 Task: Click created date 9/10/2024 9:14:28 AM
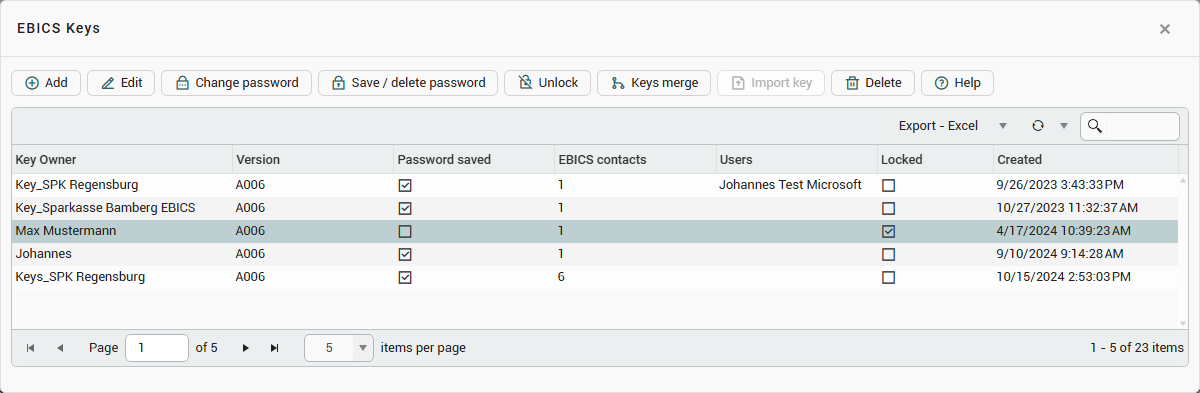pyautogui.click(x=1060, y=254)
